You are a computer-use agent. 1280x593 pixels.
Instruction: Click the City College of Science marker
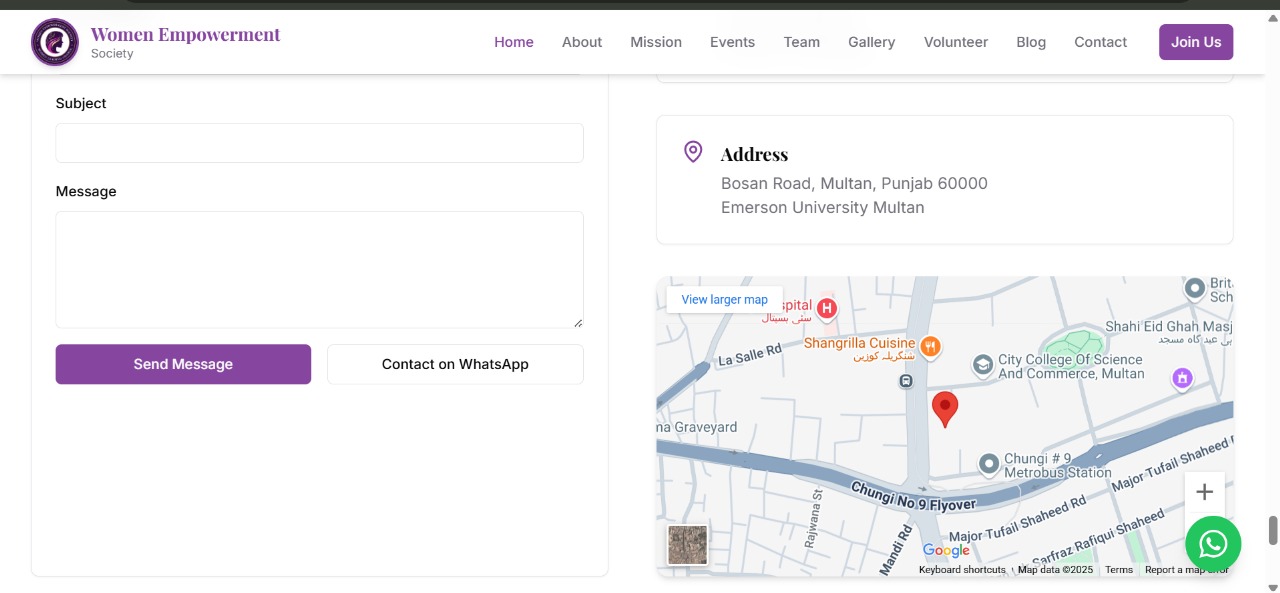tap(982, 364)
